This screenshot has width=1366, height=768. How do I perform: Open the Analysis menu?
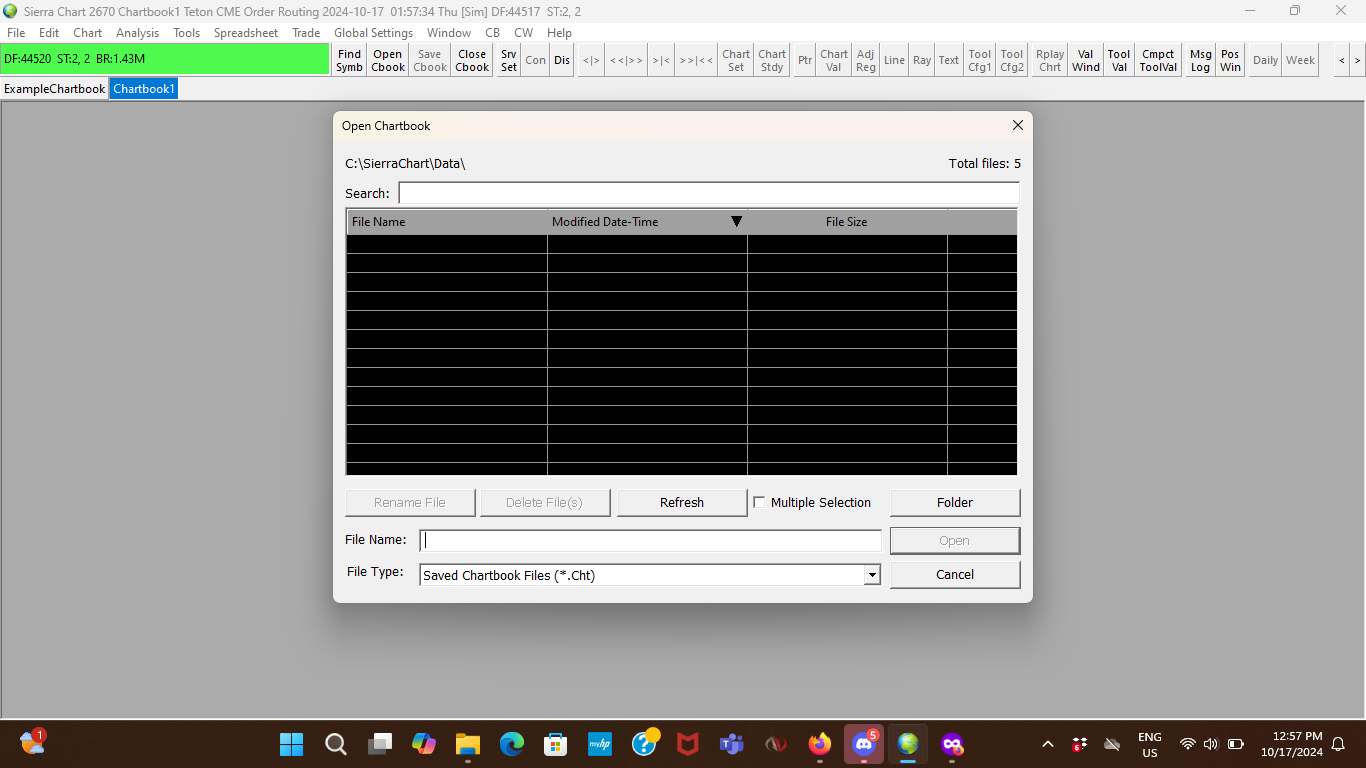(138, 33)
